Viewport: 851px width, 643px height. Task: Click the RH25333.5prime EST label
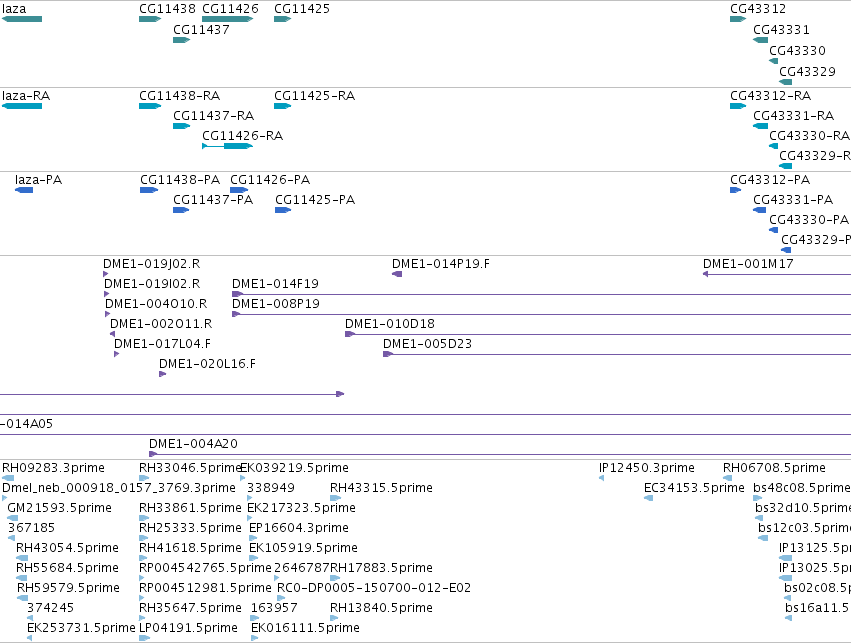click(x=190, y=528)
